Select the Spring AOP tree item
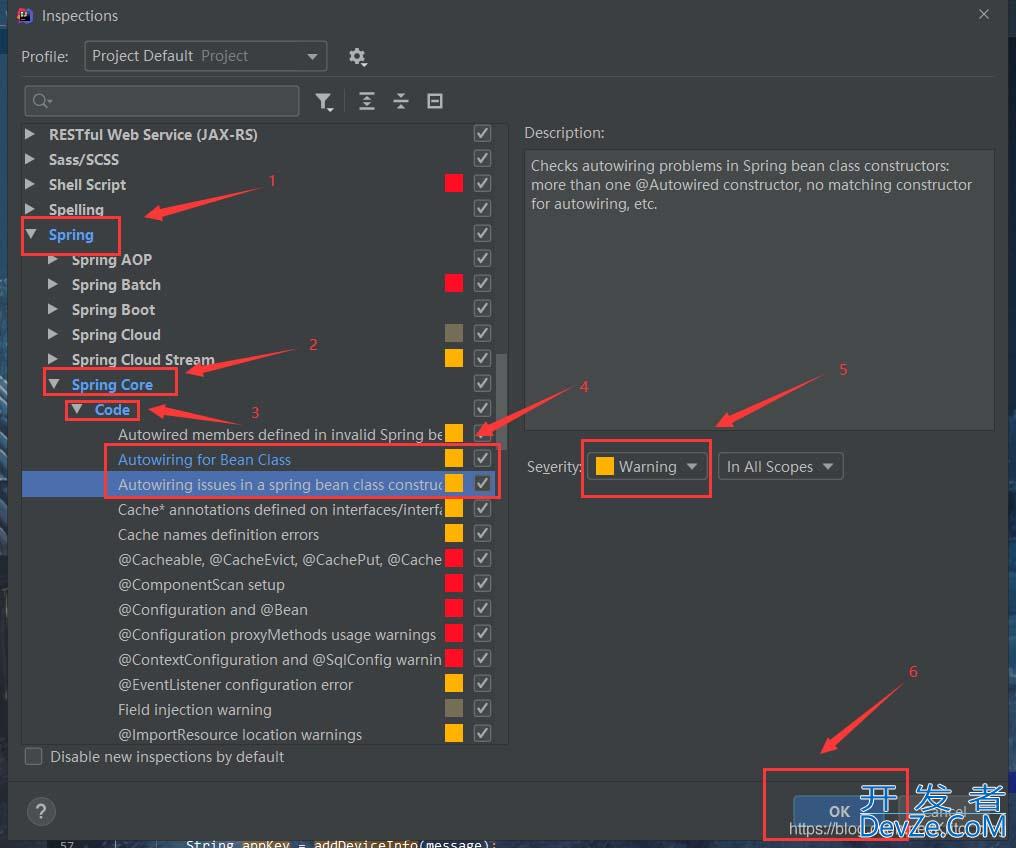The image size is (1016, 848). click(111, 260)
